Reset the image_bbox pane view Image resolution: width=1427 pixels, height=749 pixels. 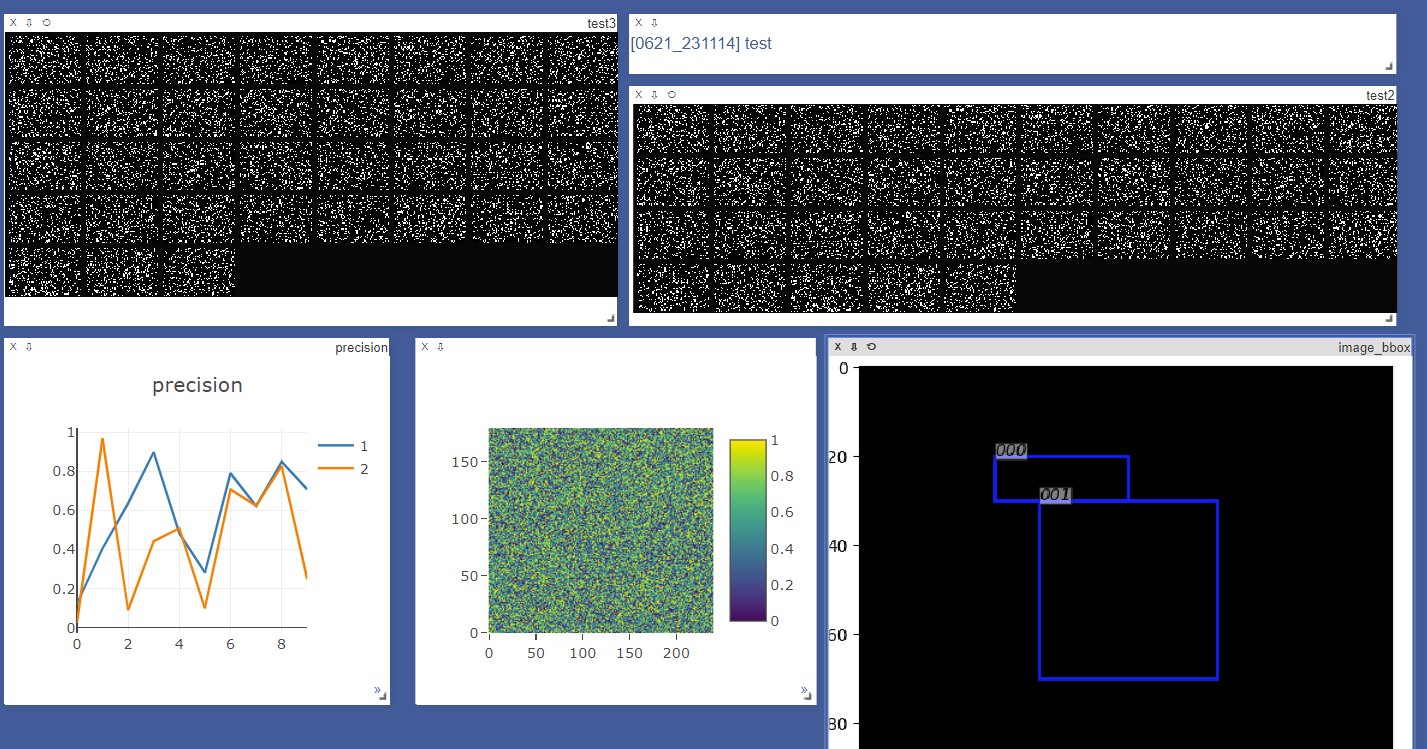(871, 346)
